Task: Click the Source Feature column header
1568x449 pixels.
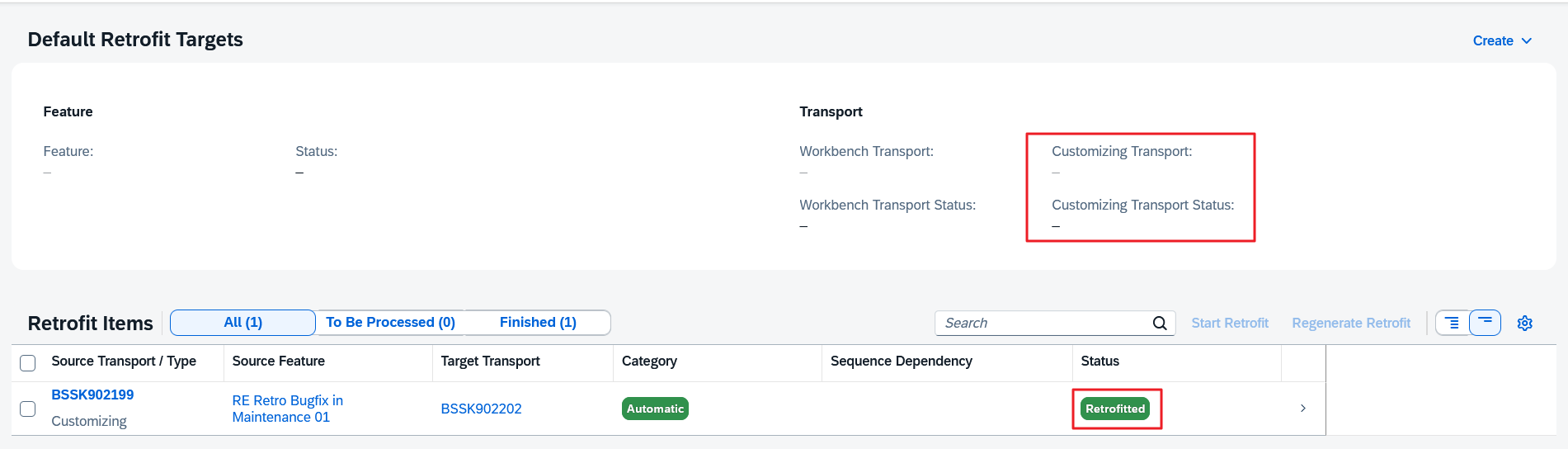Action: point(278,362)
